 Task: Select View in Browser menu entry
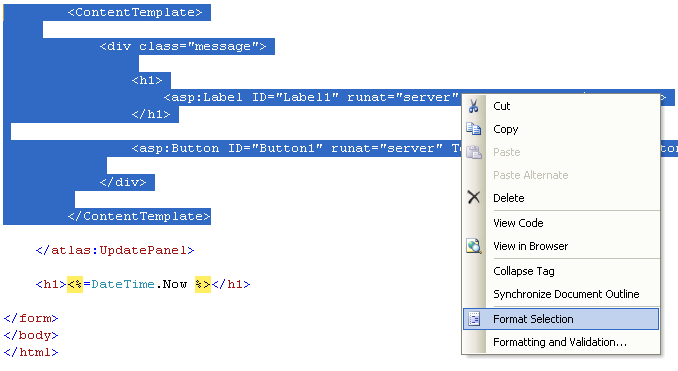point(561,246)
